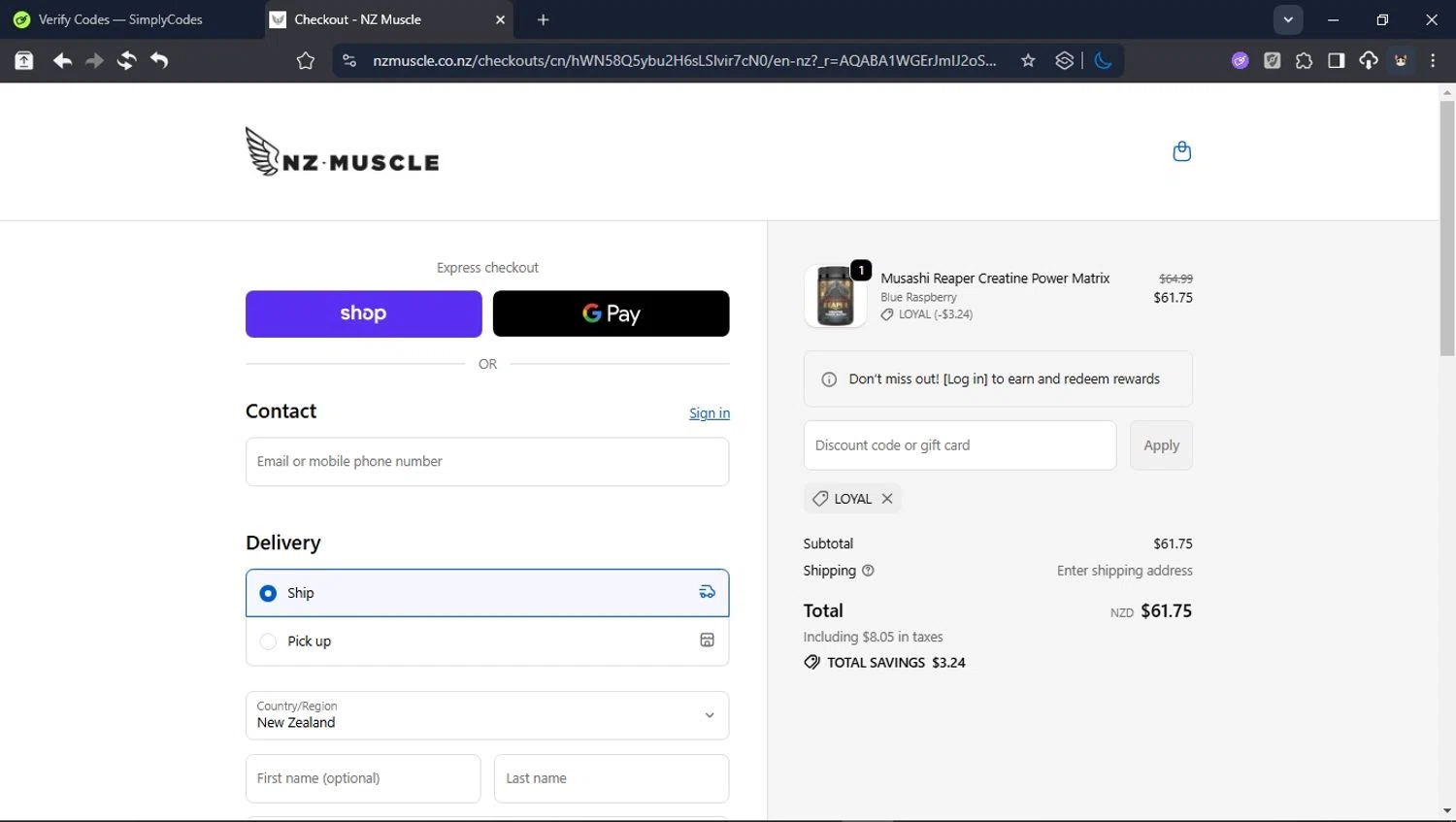Click the truck icon in the Ship row

click(x=708, y=592)
